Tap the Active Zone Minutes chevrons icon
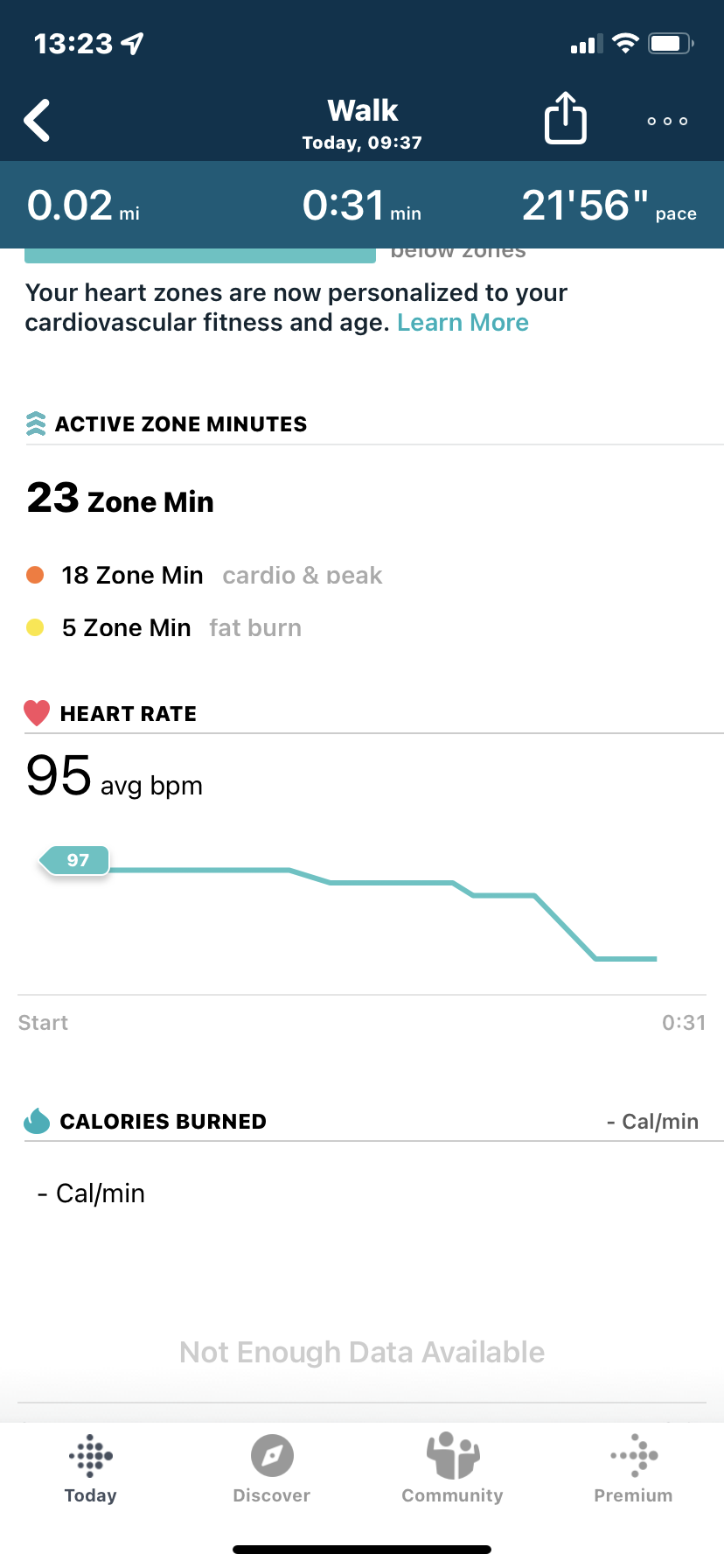Screen dimensions: 724x1568 (x=35, y=423)
